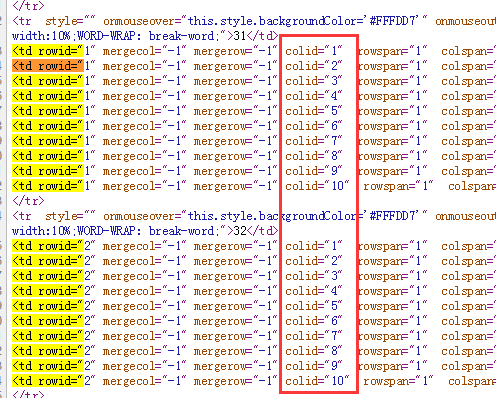The height and width of the screenshot is (398, 496).
Task: Click colid="10" in the rowid 2 group
Action: (x=317, y=381)
